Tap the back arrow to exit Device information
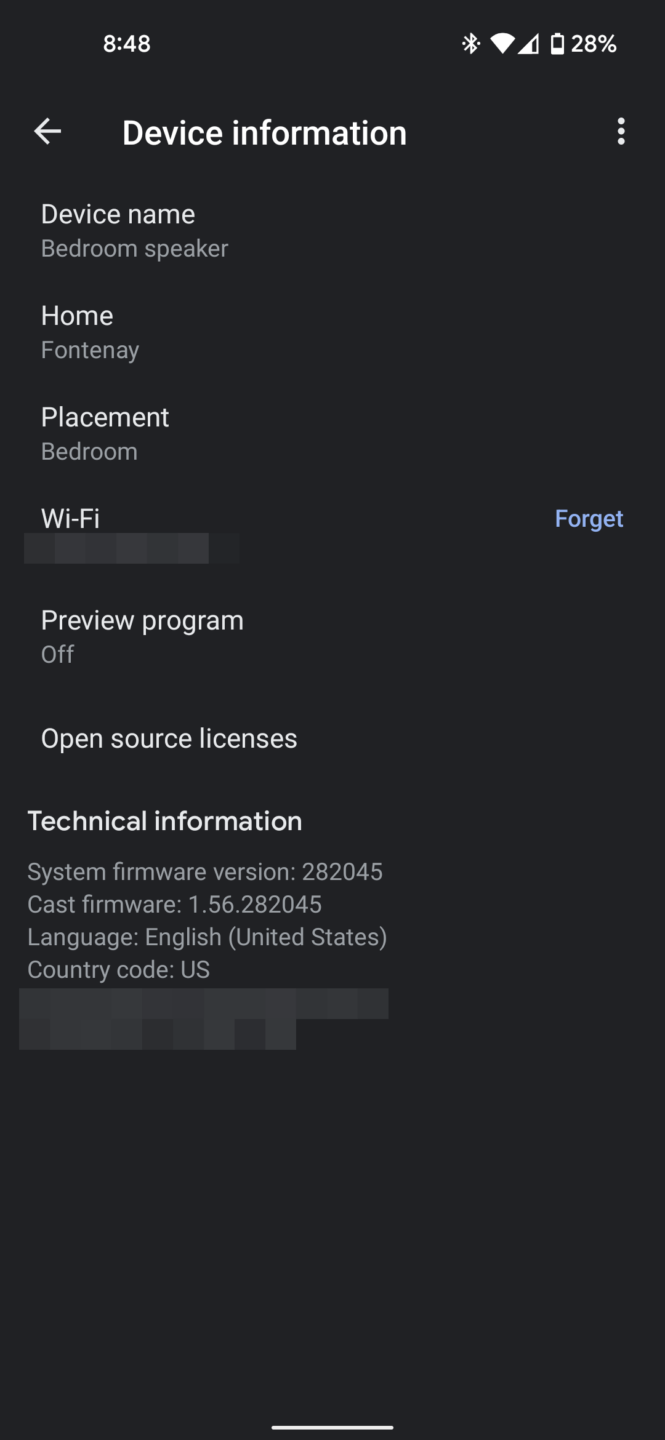665x1440 pixels. (47, 131)
